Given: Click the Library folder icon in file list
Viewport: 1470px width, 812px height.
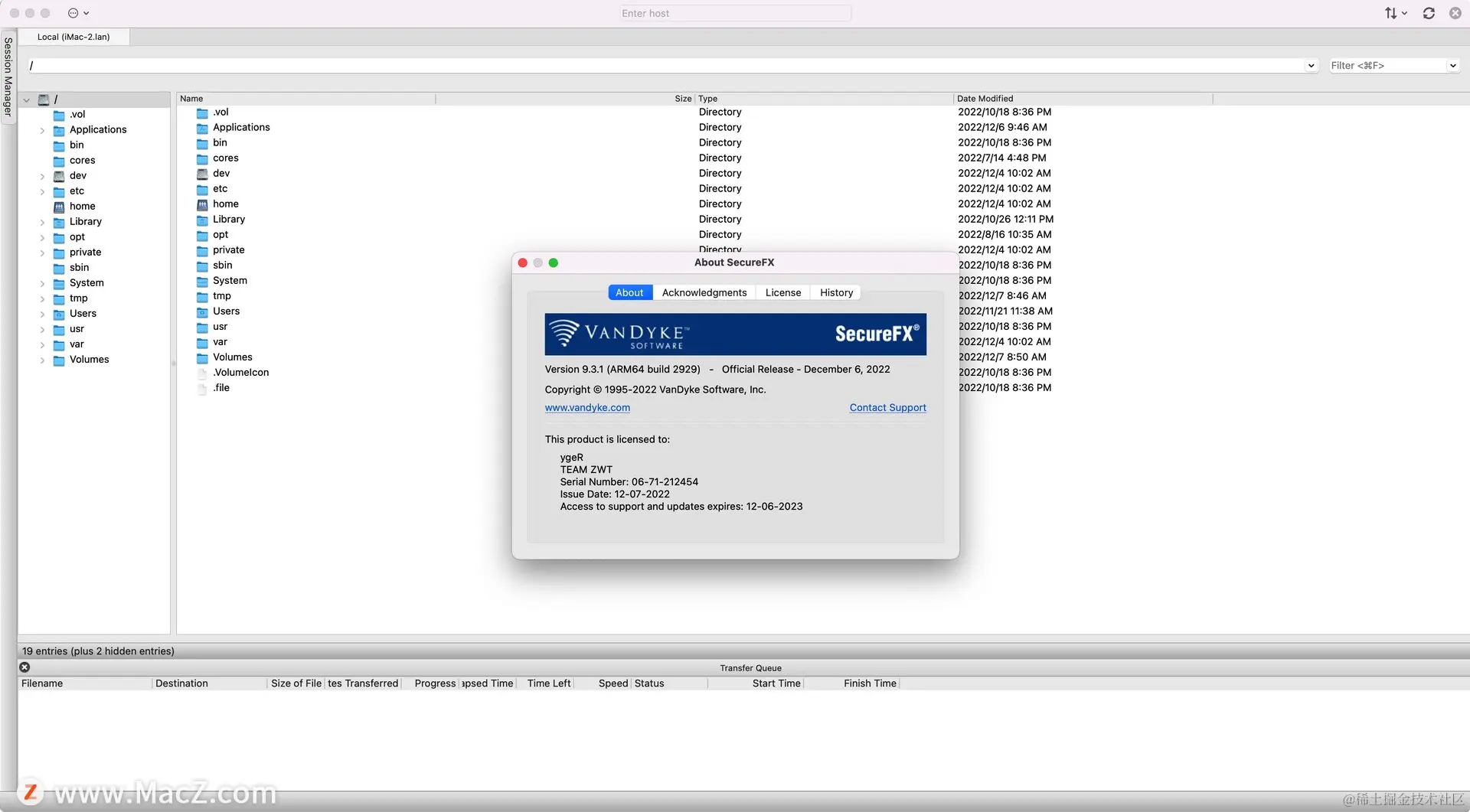Looking at the screenshot, I should click(202, 220).
